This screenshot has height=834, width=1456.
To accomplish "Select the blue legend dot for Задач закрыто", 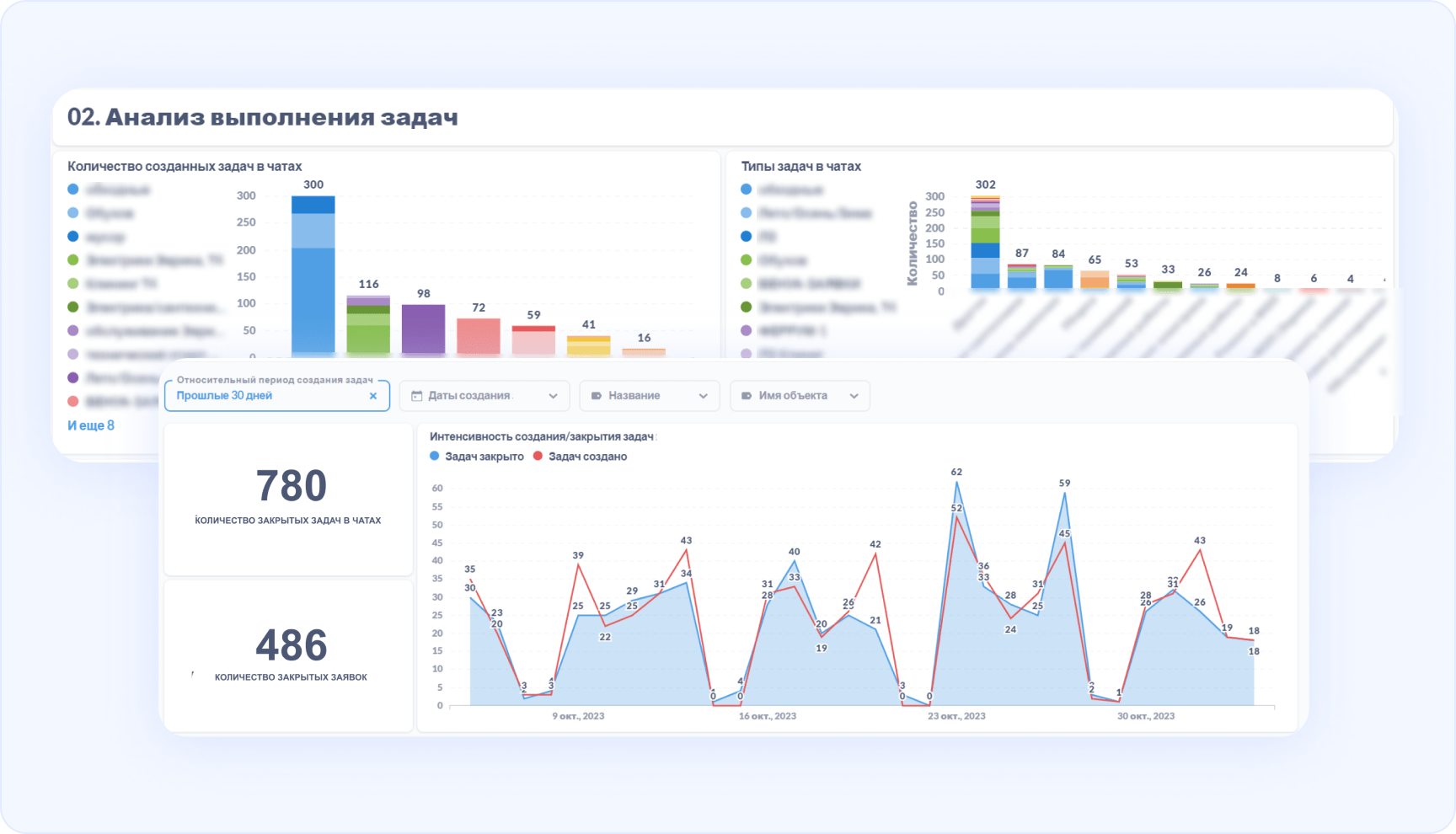I will point(433,456).
